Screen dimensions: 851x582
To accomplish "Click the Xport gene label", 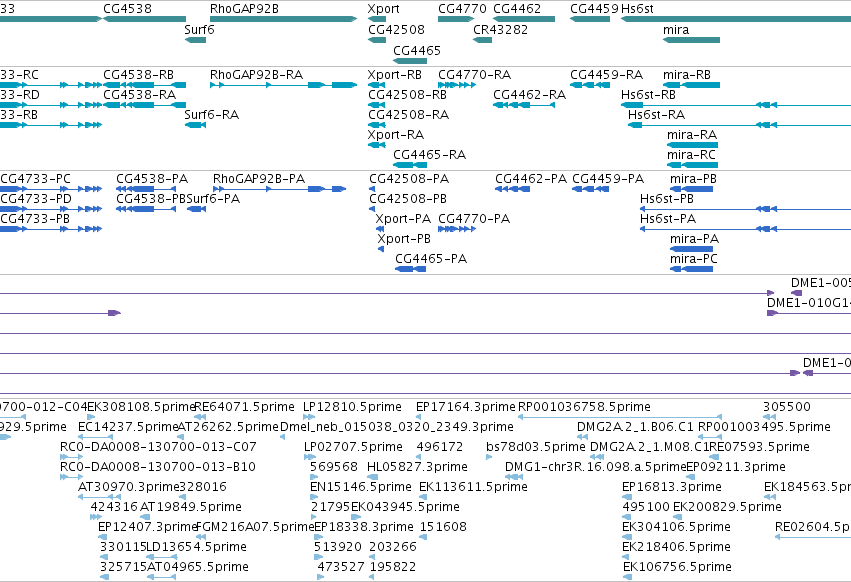I will tap(383, 9).
